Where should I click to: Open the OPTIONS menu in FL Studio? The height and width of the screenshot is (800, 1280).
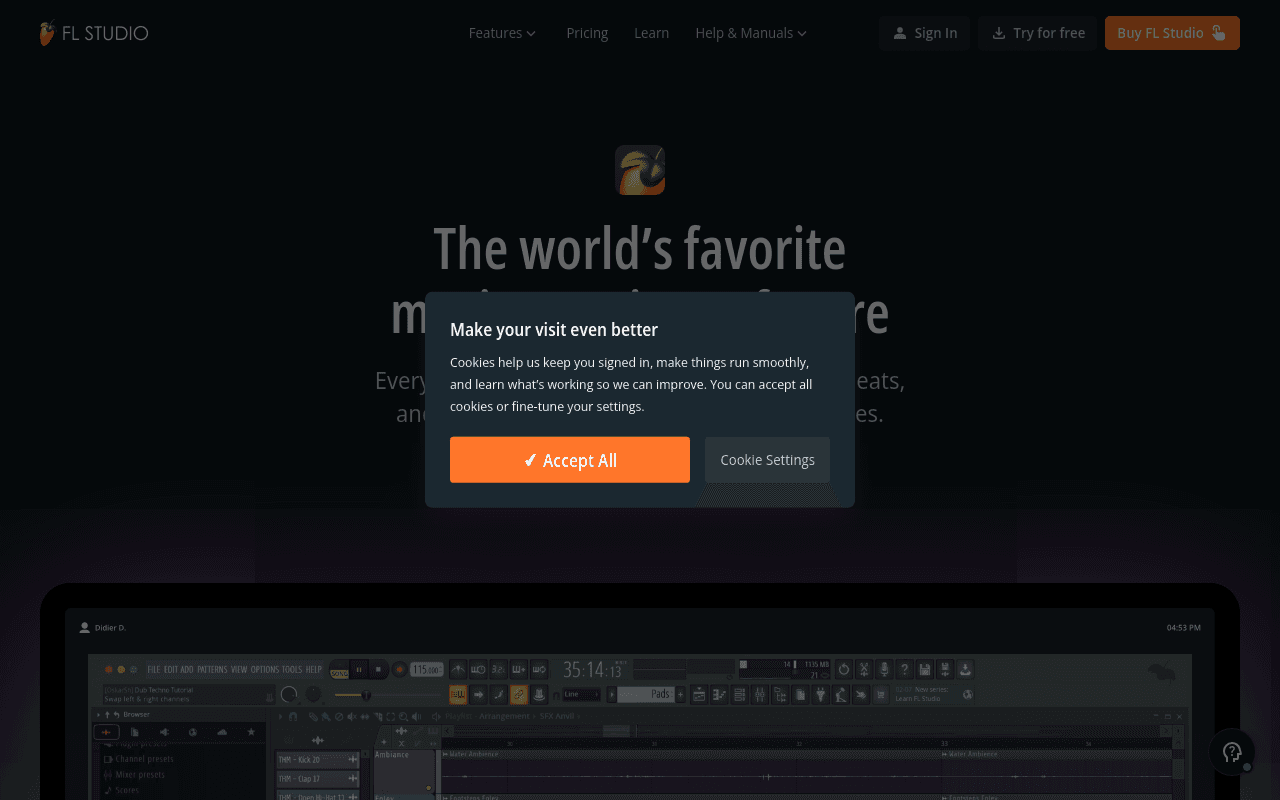point(265,669)
